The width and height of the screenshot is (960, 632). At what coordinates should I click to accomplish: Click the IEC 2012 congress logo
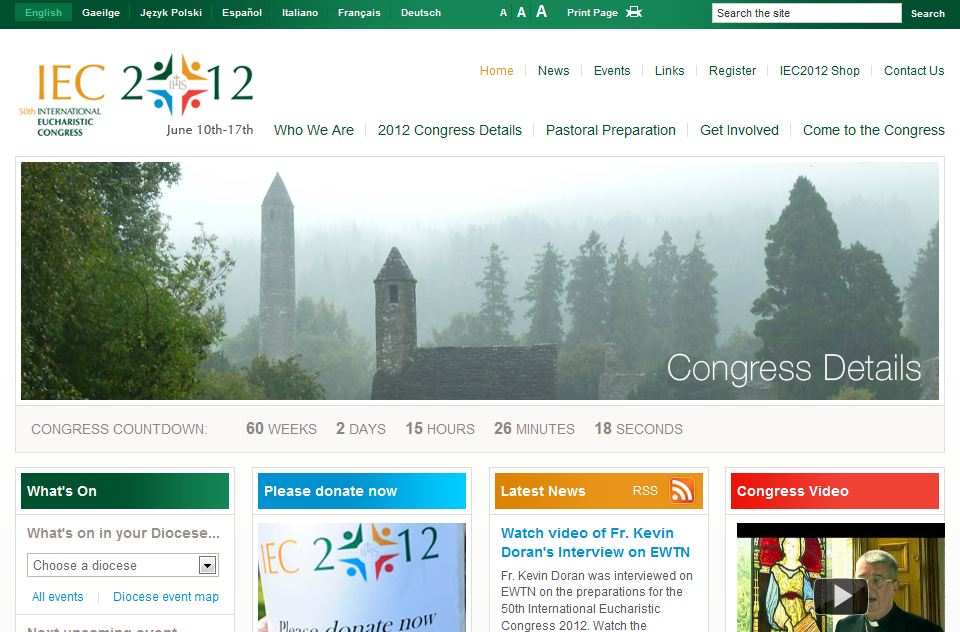[136, 95]
